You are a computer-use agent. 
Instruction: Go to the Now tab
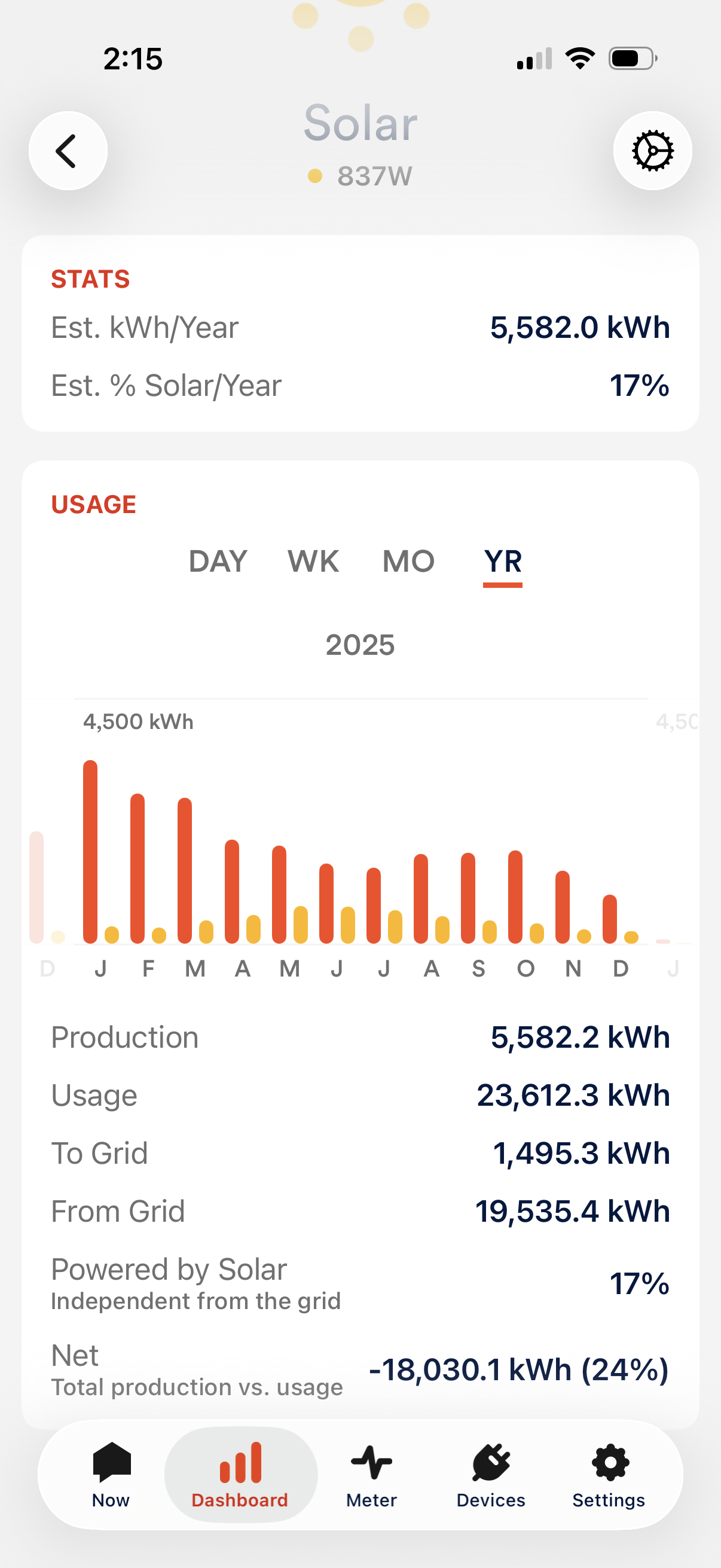[x=111, y=1474]
